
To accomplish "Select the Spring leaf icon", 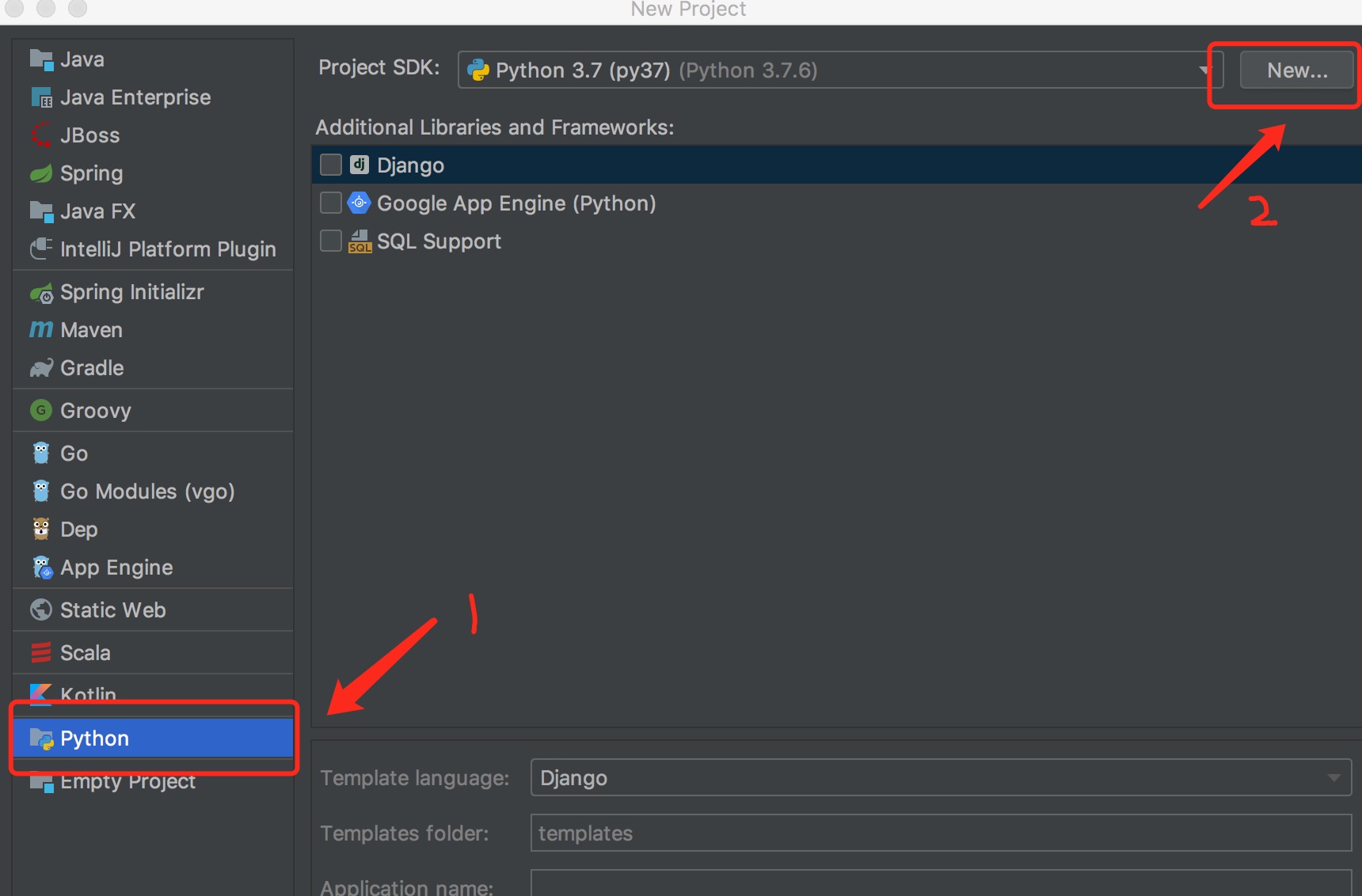I will pyautogui.click(x=41, y=173).
